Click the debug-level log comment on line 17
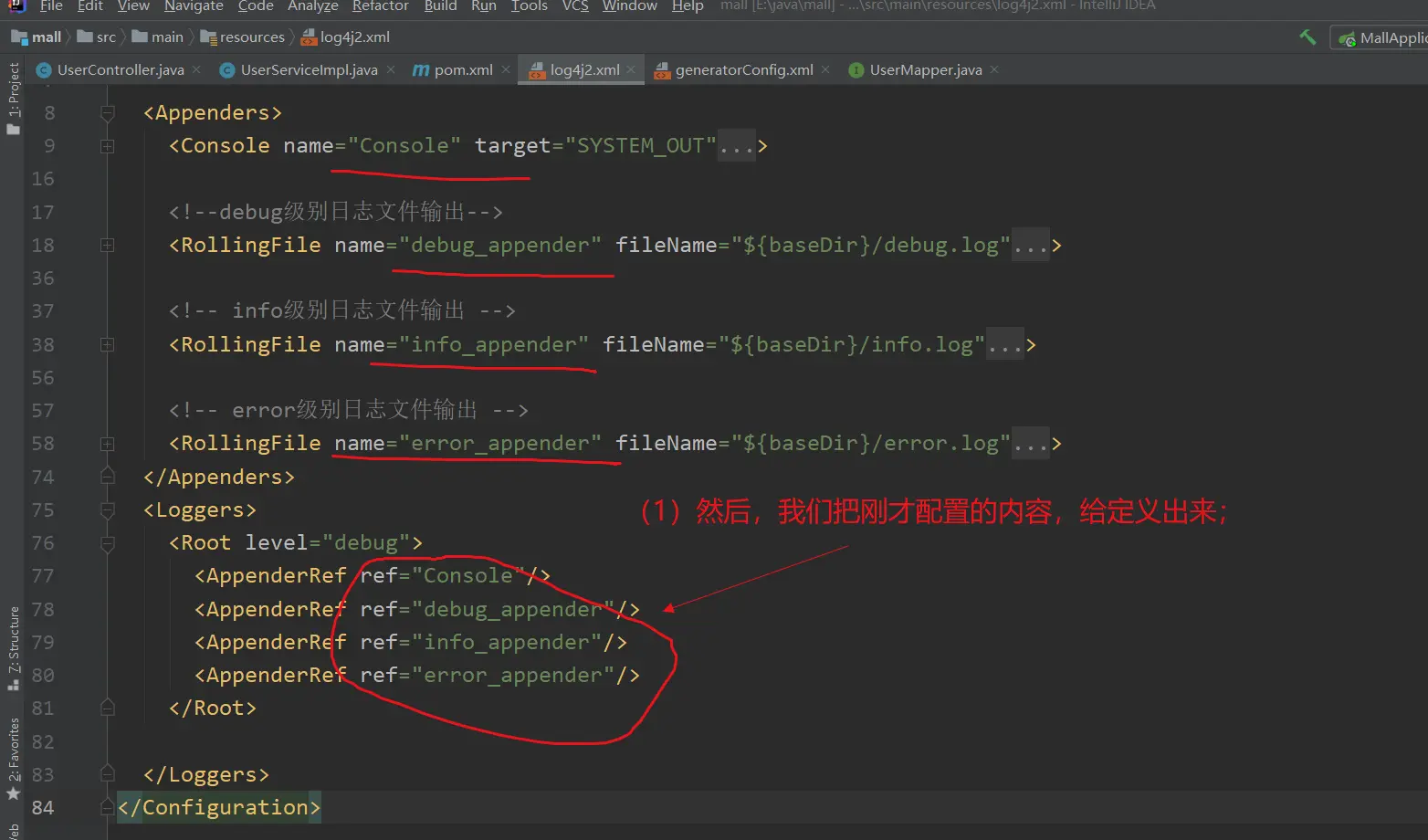 [336, 212]
